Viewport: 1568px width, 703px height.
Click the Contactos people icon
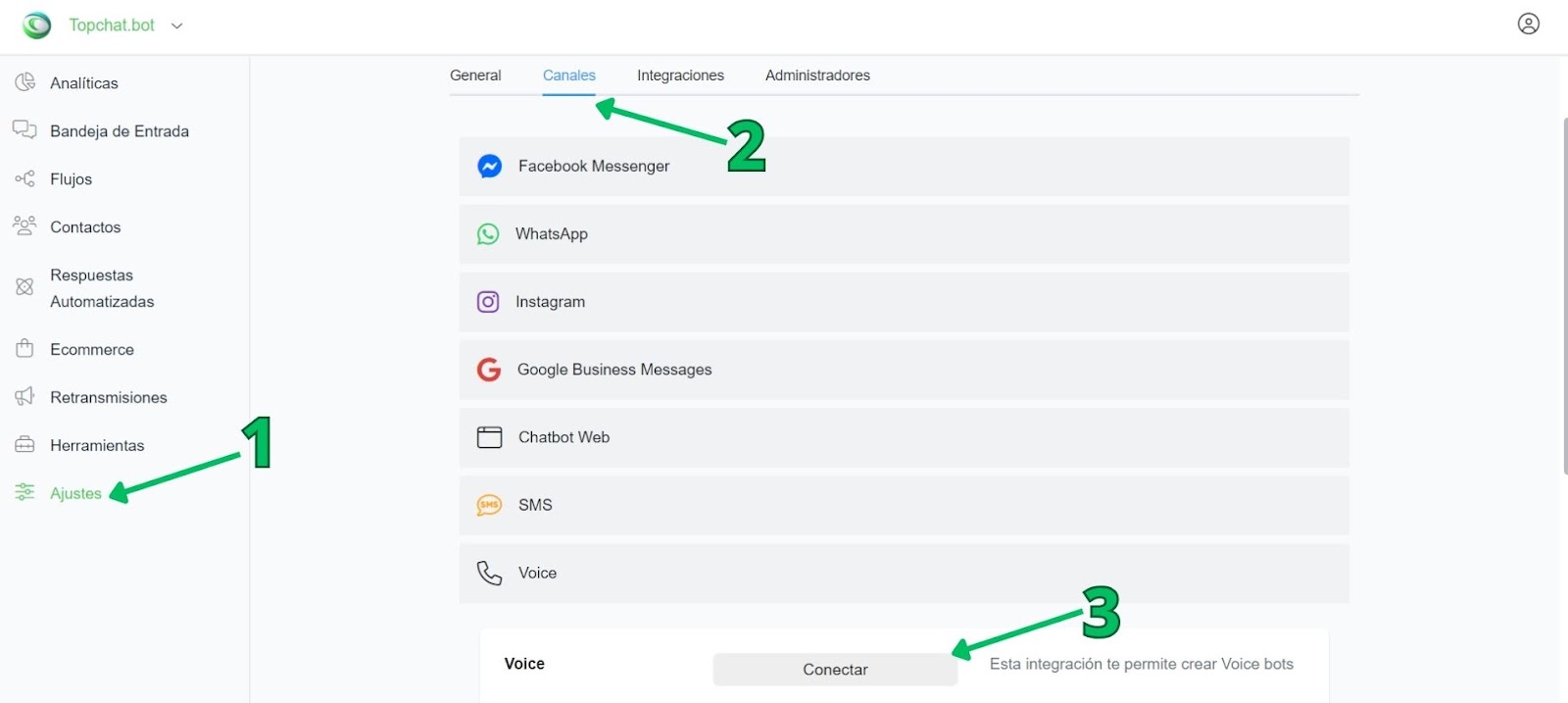24,226
